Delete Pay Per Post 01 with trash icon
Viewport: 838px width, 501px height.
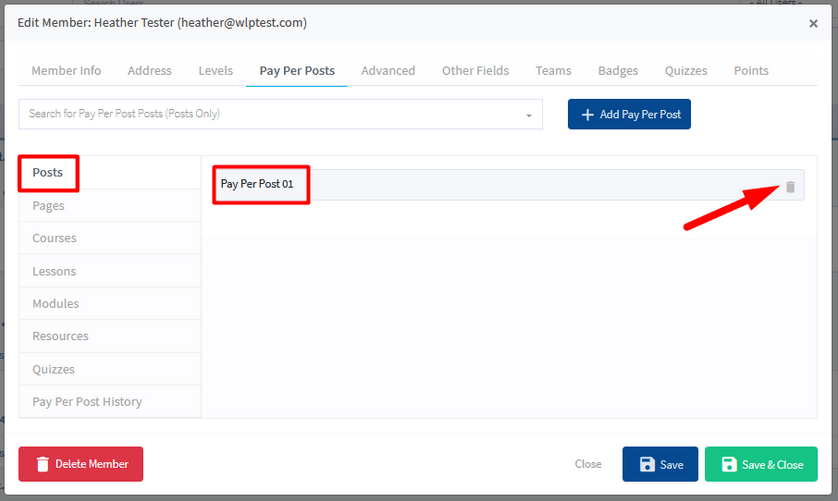pyautogui.click(x=790, y=187)
